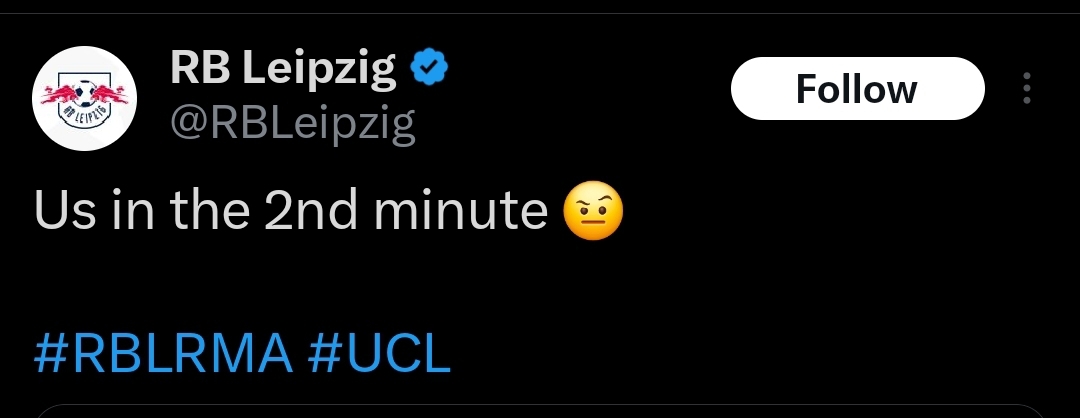Follow the RB Leipzig account
The width and height of the screenshot is (1080, 418).
point(858,89)
